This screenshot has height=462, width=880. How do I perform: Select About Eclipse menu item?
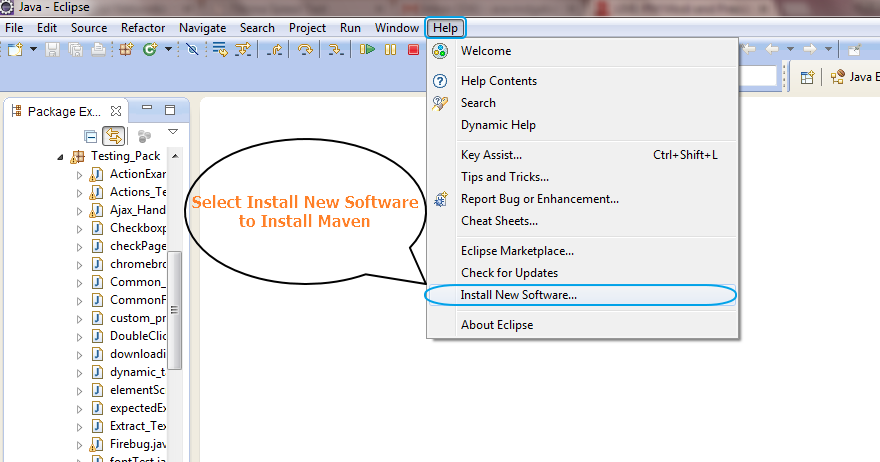[x=582, y=325]
